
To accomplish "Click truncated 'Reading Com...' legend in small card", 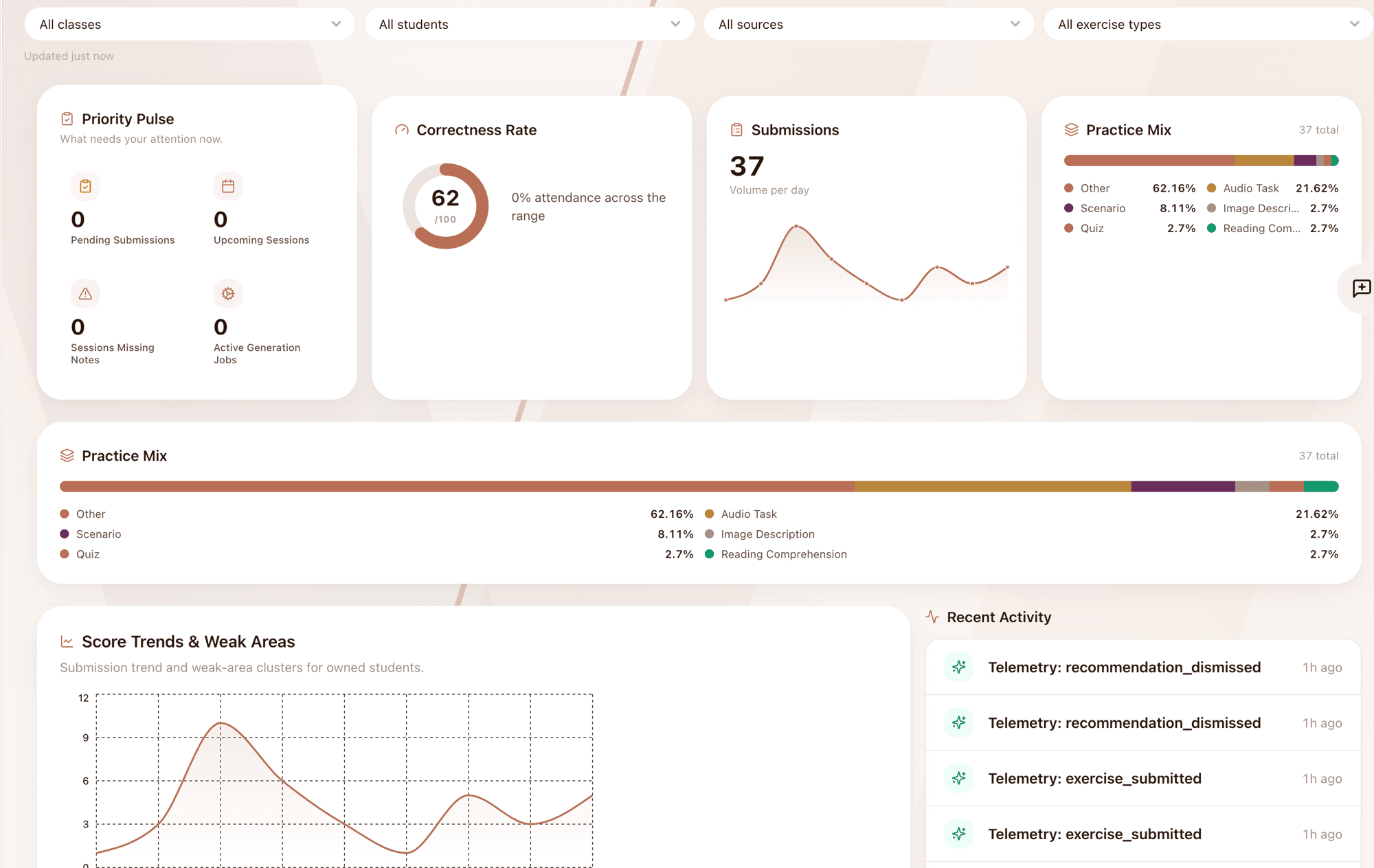I will [1261, 228].
